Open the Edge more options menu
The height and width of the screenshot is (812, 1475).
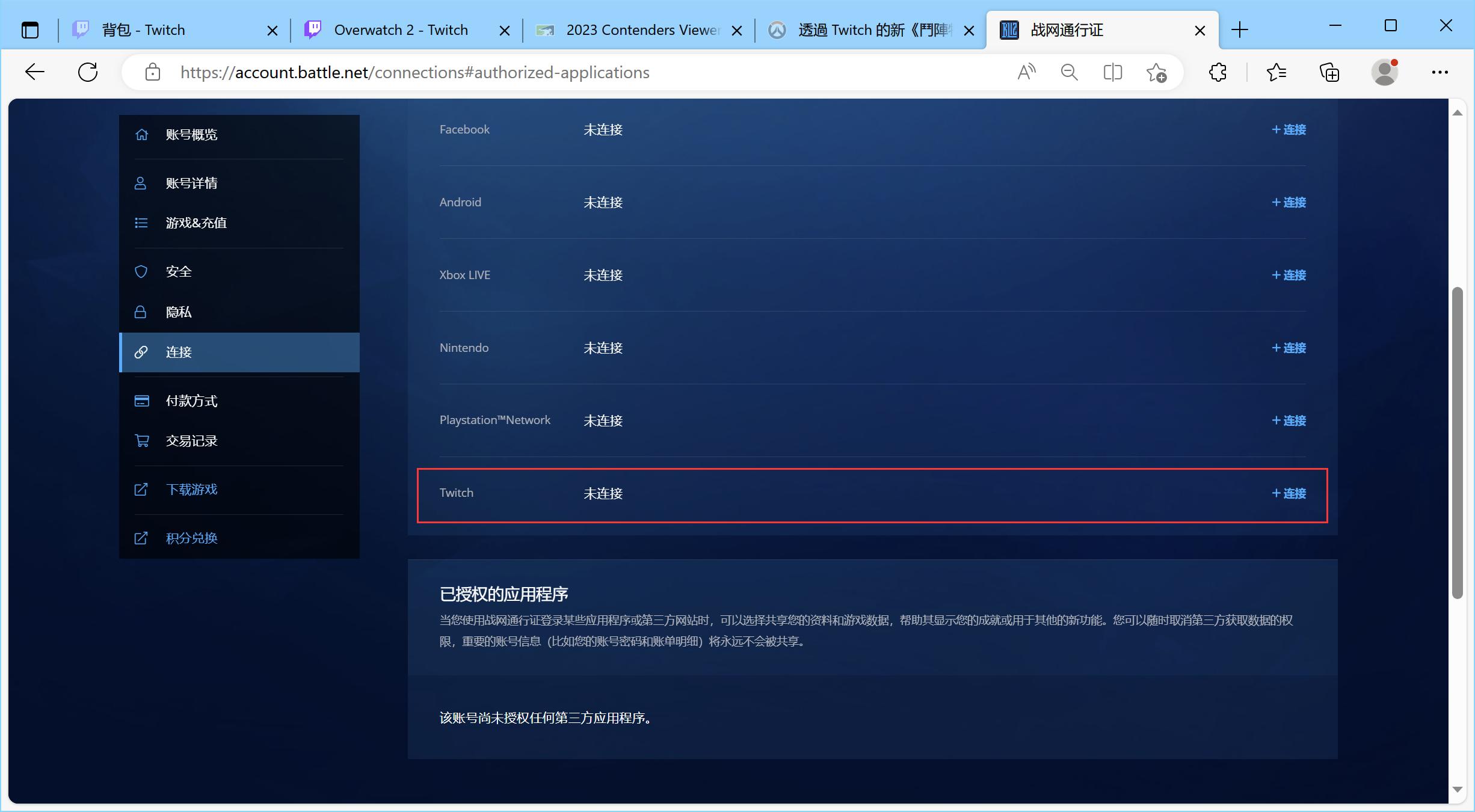tap(1440, 72)
